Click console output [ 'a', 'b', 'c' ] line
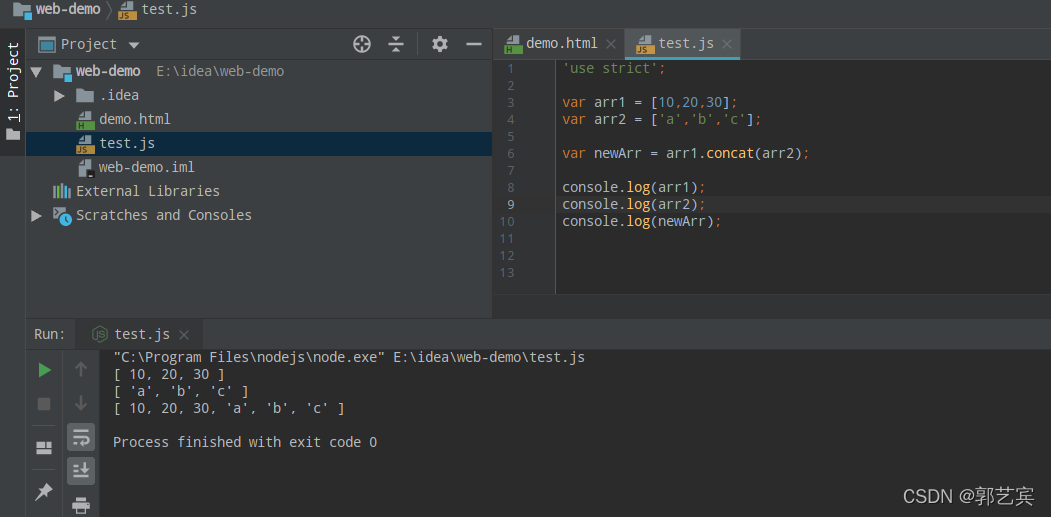1051x517 pixels. click(x=181, y=391)
